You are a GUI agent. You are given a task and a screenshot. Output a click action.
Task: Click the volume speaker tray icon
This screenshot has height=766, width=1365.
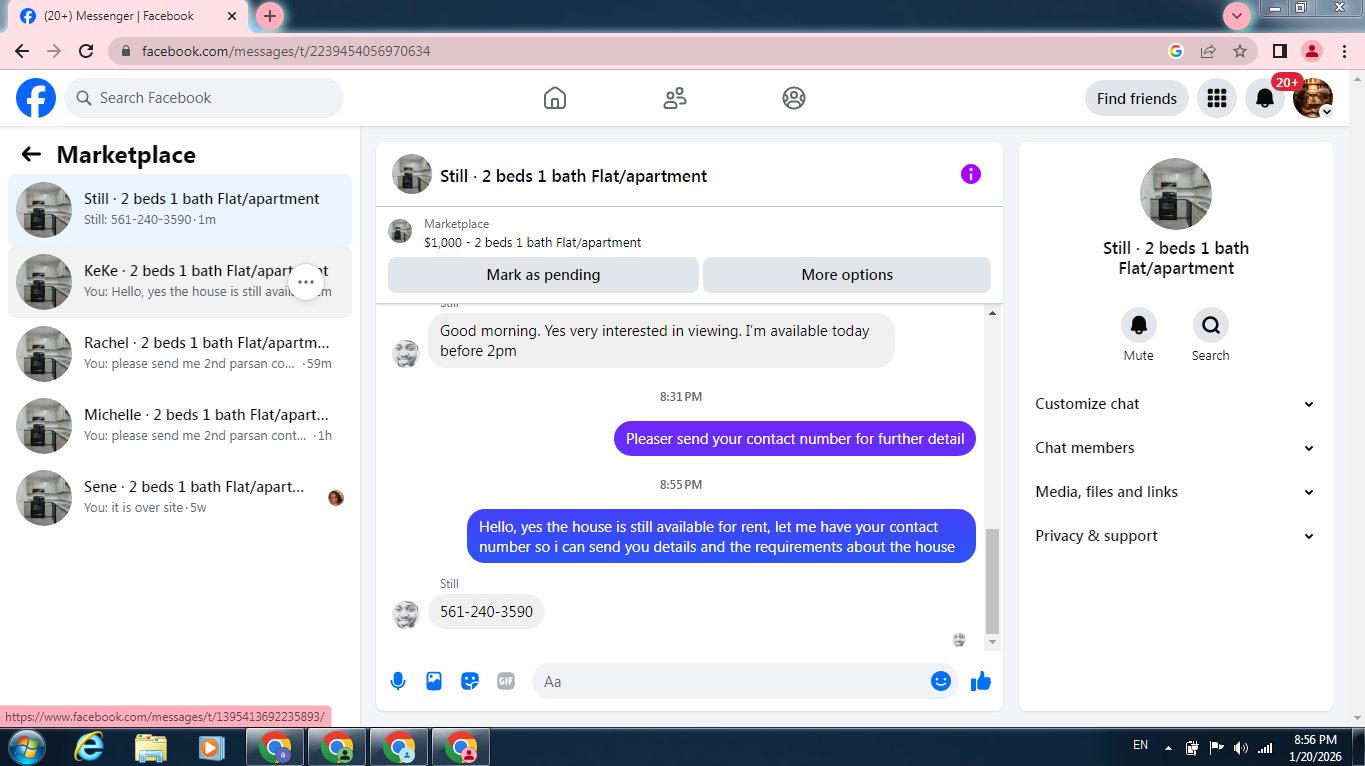1241,747
